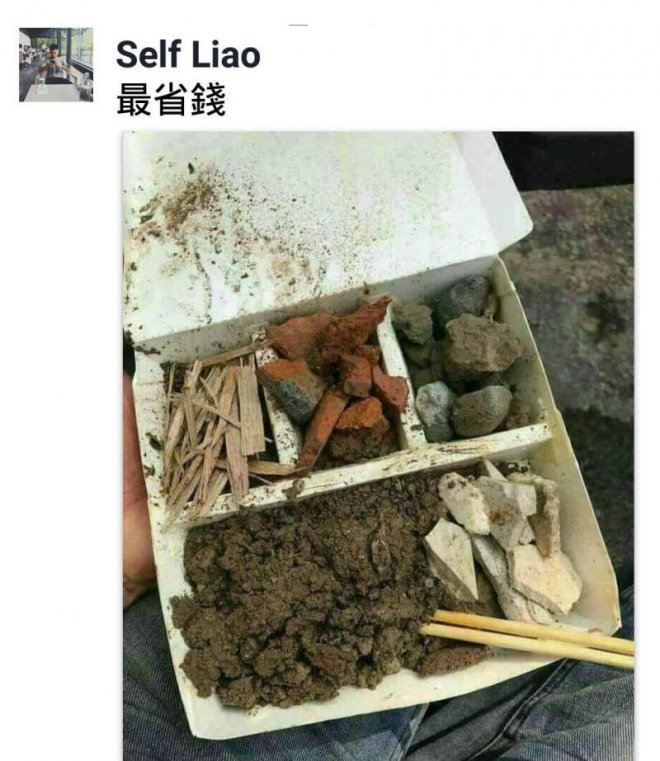Select the caption text 最省錢
660x761 pixels.
(x=171, y=99)
